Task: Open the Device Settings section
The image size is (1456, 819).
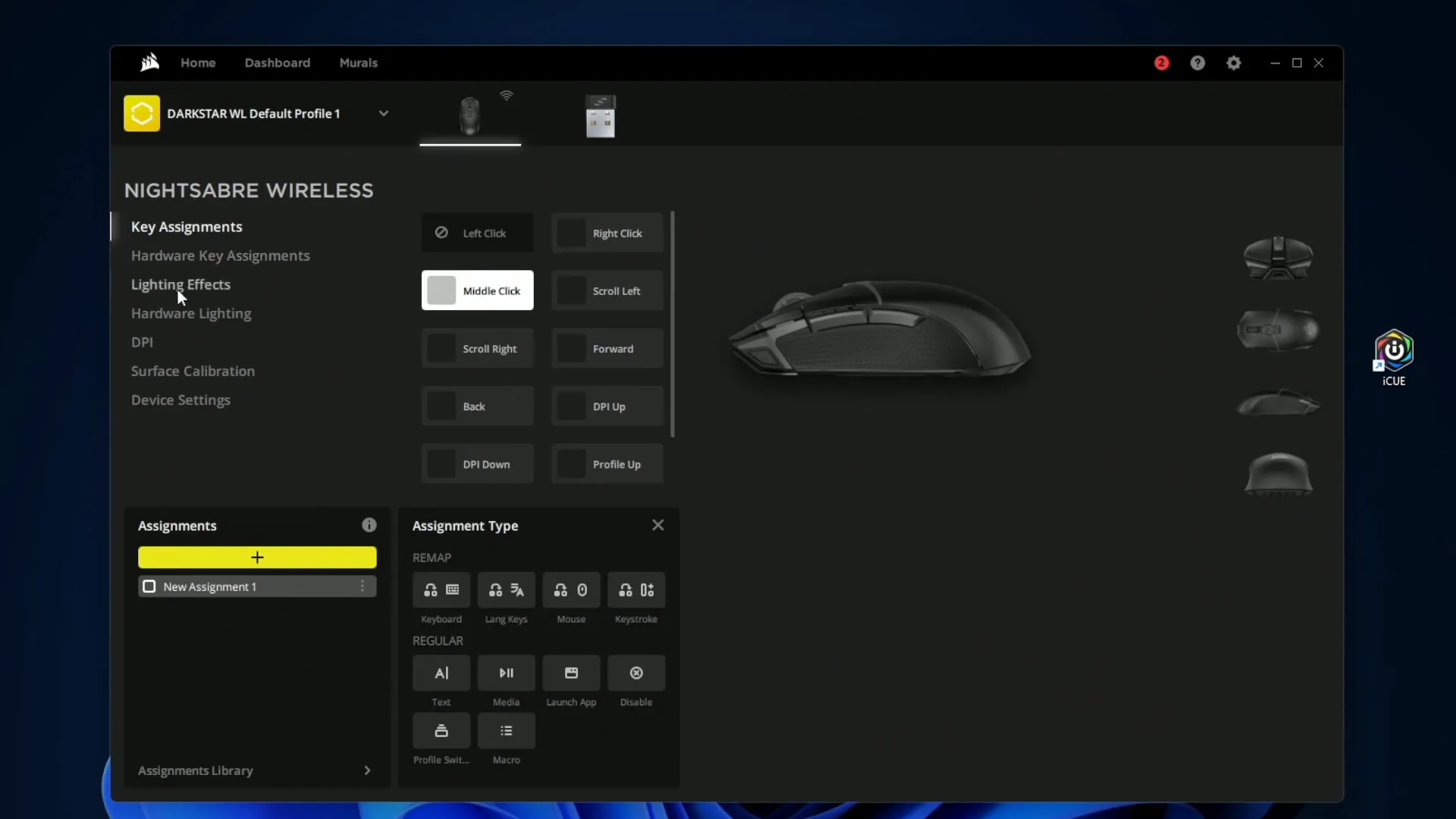Action: click(181, 400)
